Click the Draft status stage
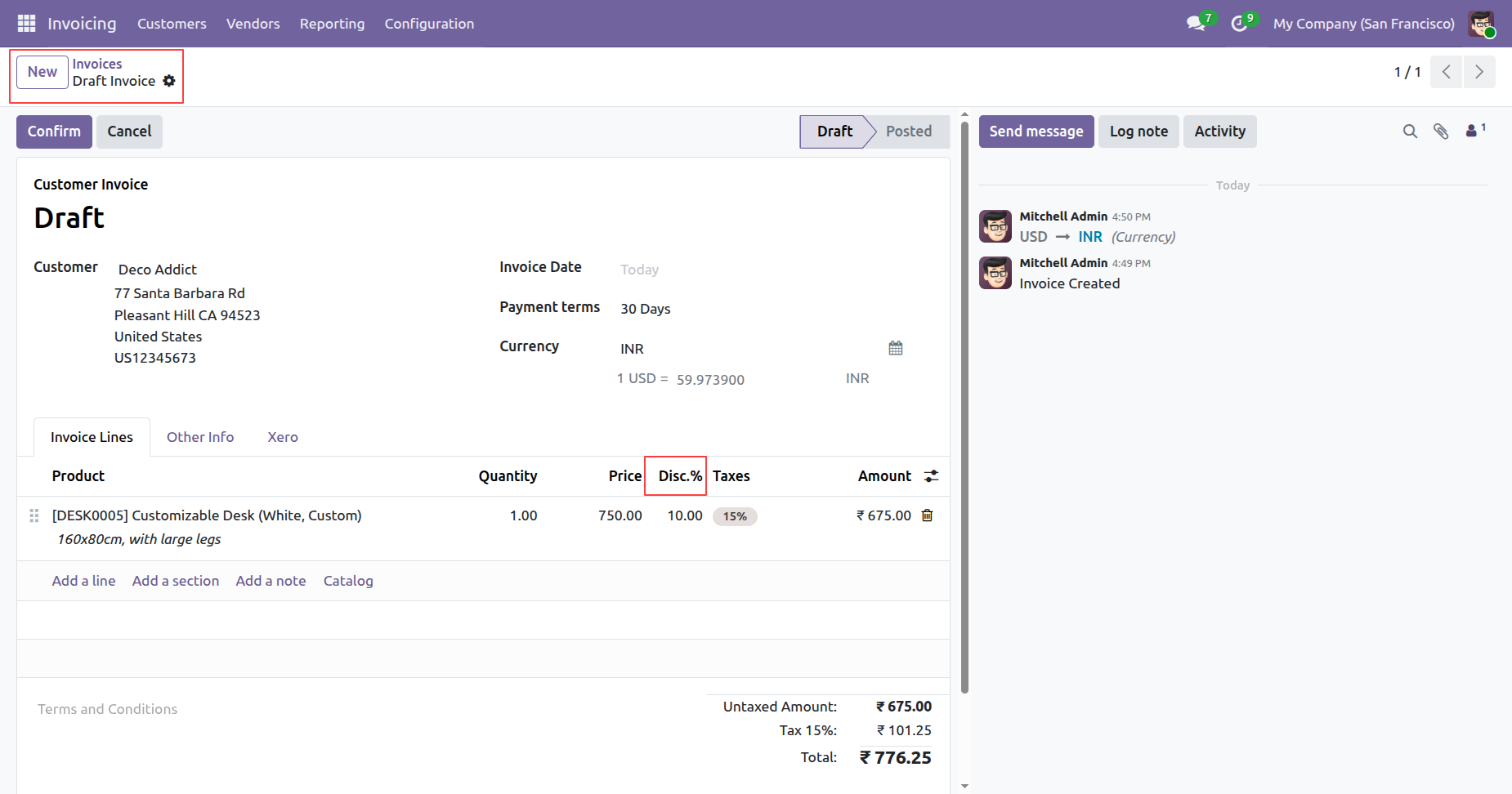Image resolution: width=1512 pixels, height=794 pixels. (834, 132)
